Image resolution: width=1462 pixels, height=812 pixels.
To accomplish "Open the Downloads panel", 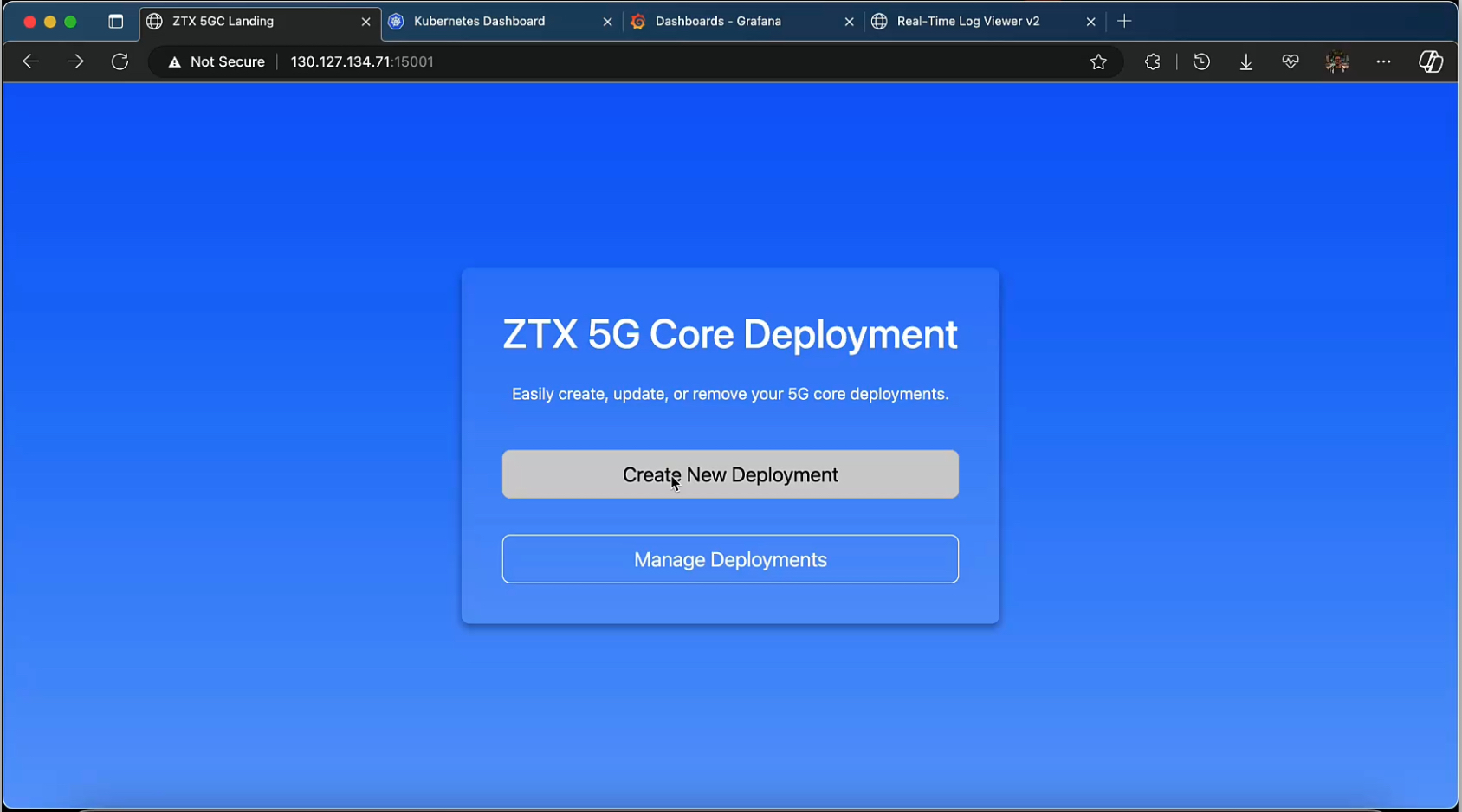I will 1246,61.
